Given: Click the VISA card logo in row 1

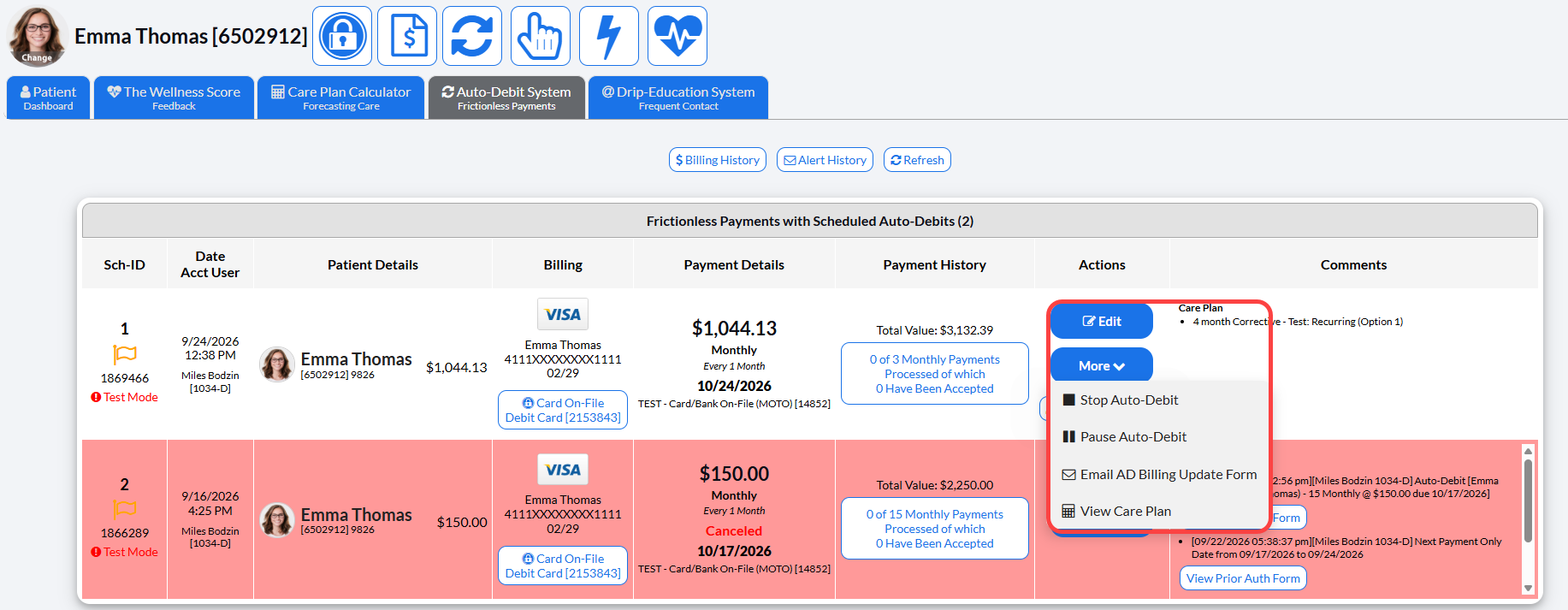Looking at the screenshot, I should 563,314.
